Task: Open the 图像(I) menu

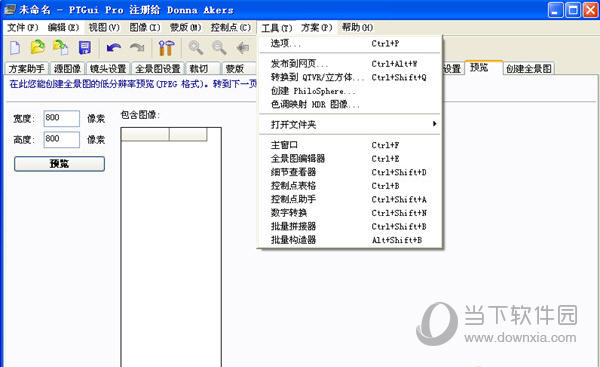Action: [145, 28]
